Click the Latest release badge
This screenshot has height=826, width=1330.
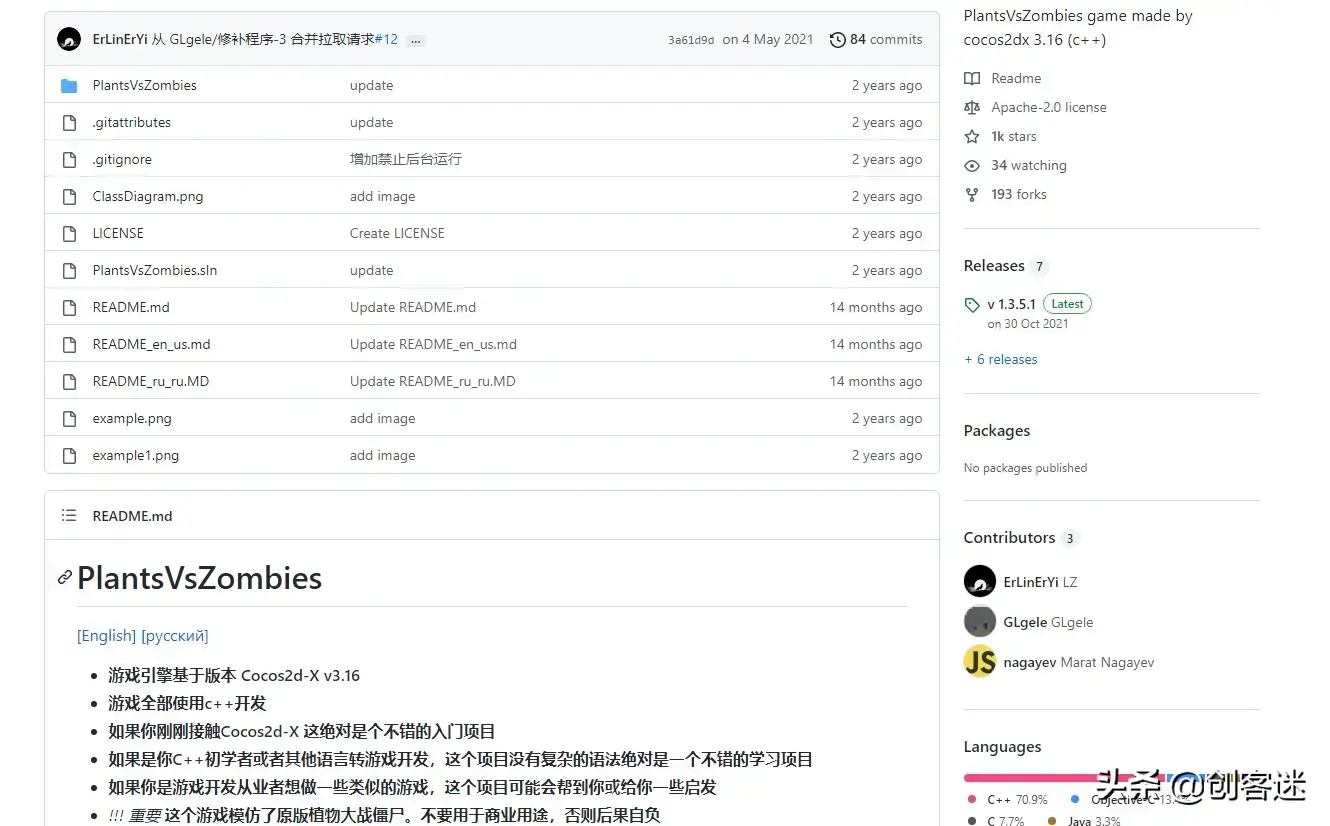point(1066,303)
